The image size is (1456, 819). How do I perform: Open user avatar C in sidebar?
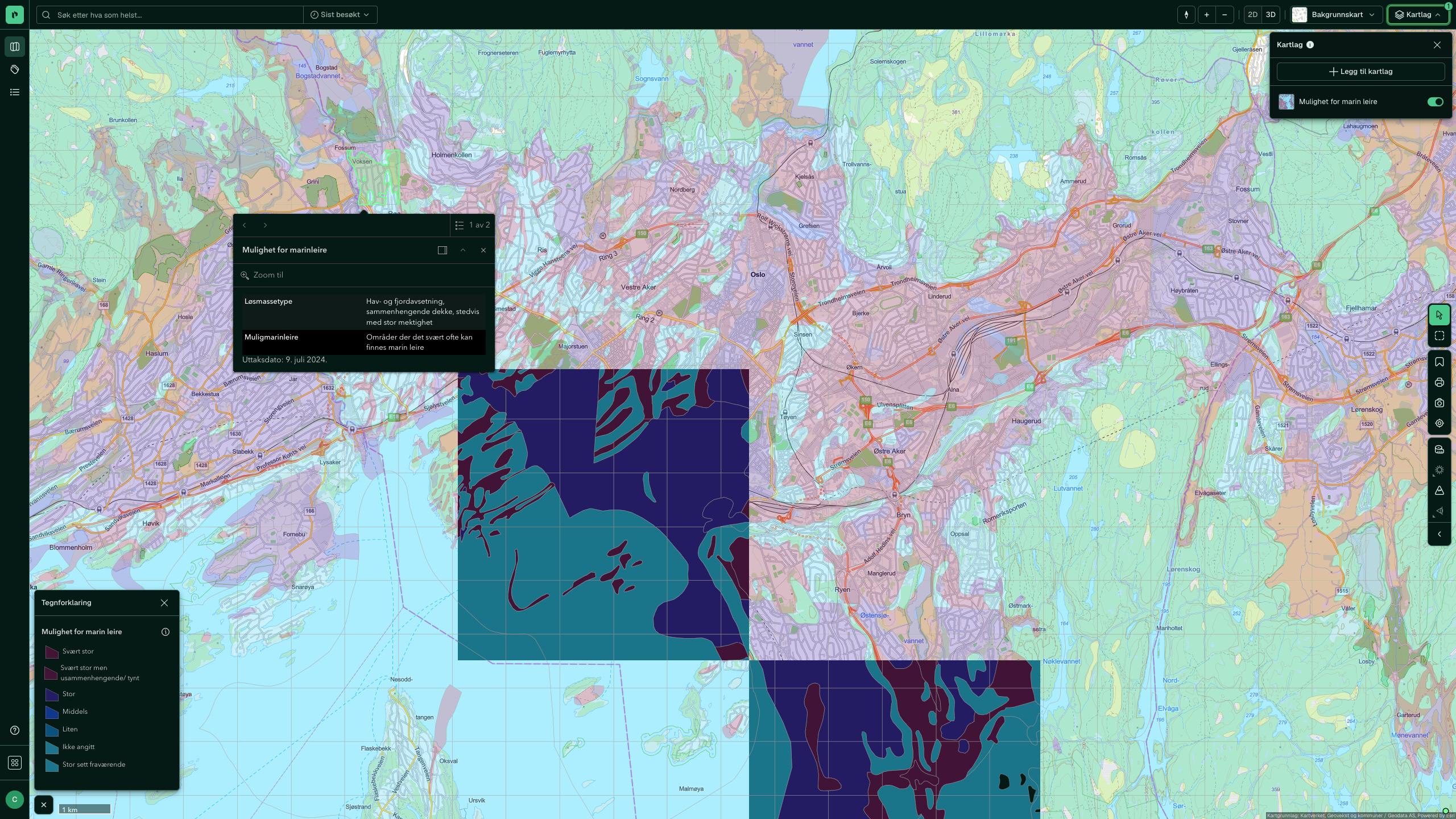(x=15, y=800)
